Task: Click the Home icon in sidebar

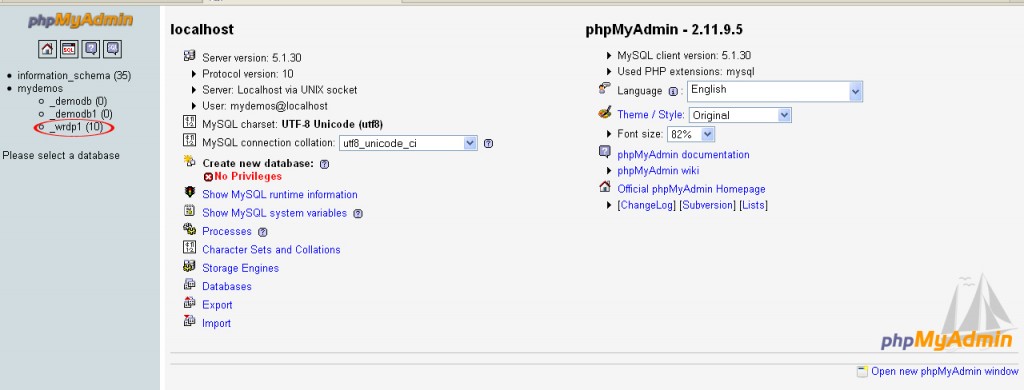Action: [x=47, y=49]
